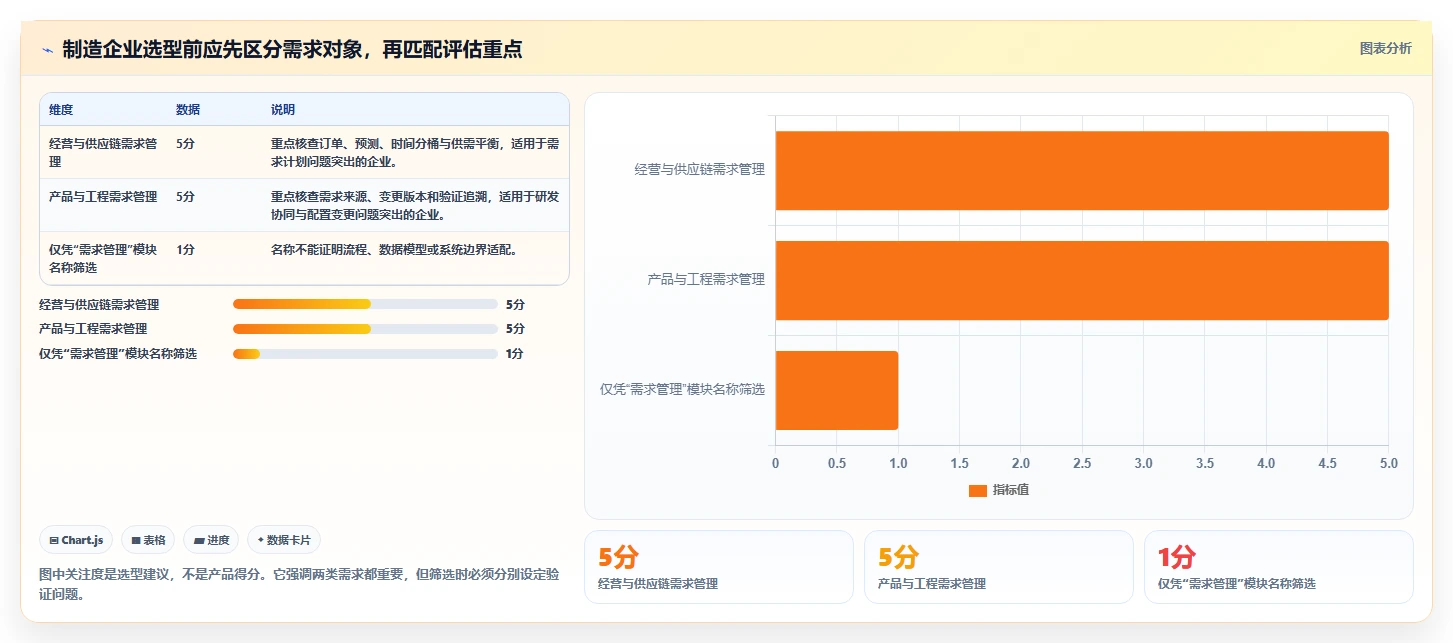This screenshot has height=643, width=1453.
Task: Click chart bar for 仅凭"需求管理"模块名称筛选
Action: pyautogui.click(x=837, y=390)
